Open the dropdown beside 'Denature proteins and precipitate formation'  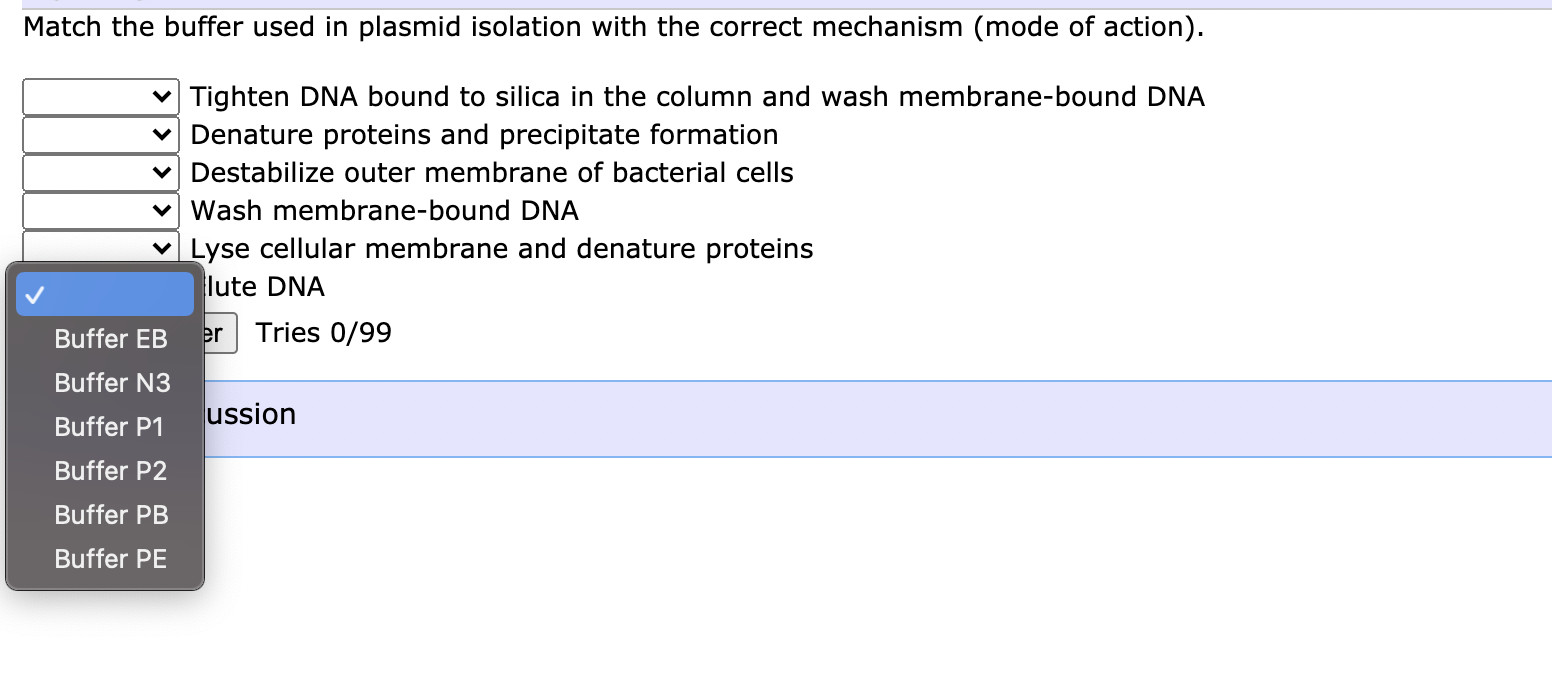click(x=100, y=134)
